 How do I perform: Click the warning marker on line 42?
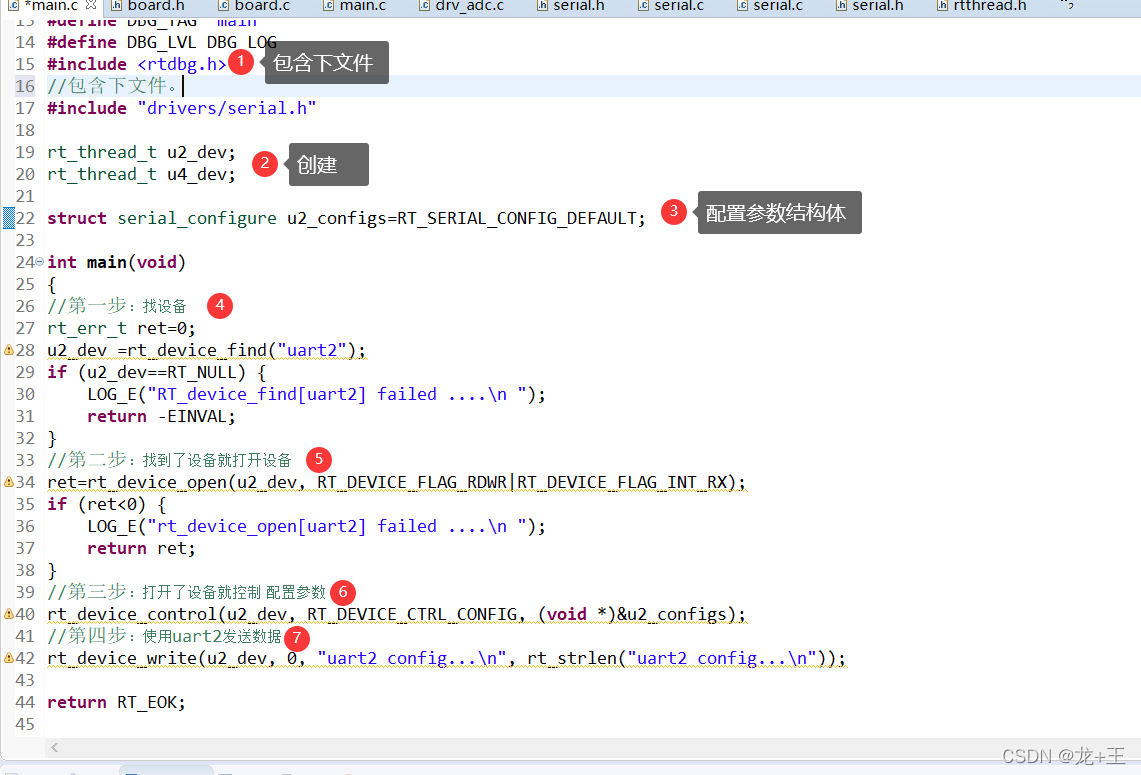9,658
